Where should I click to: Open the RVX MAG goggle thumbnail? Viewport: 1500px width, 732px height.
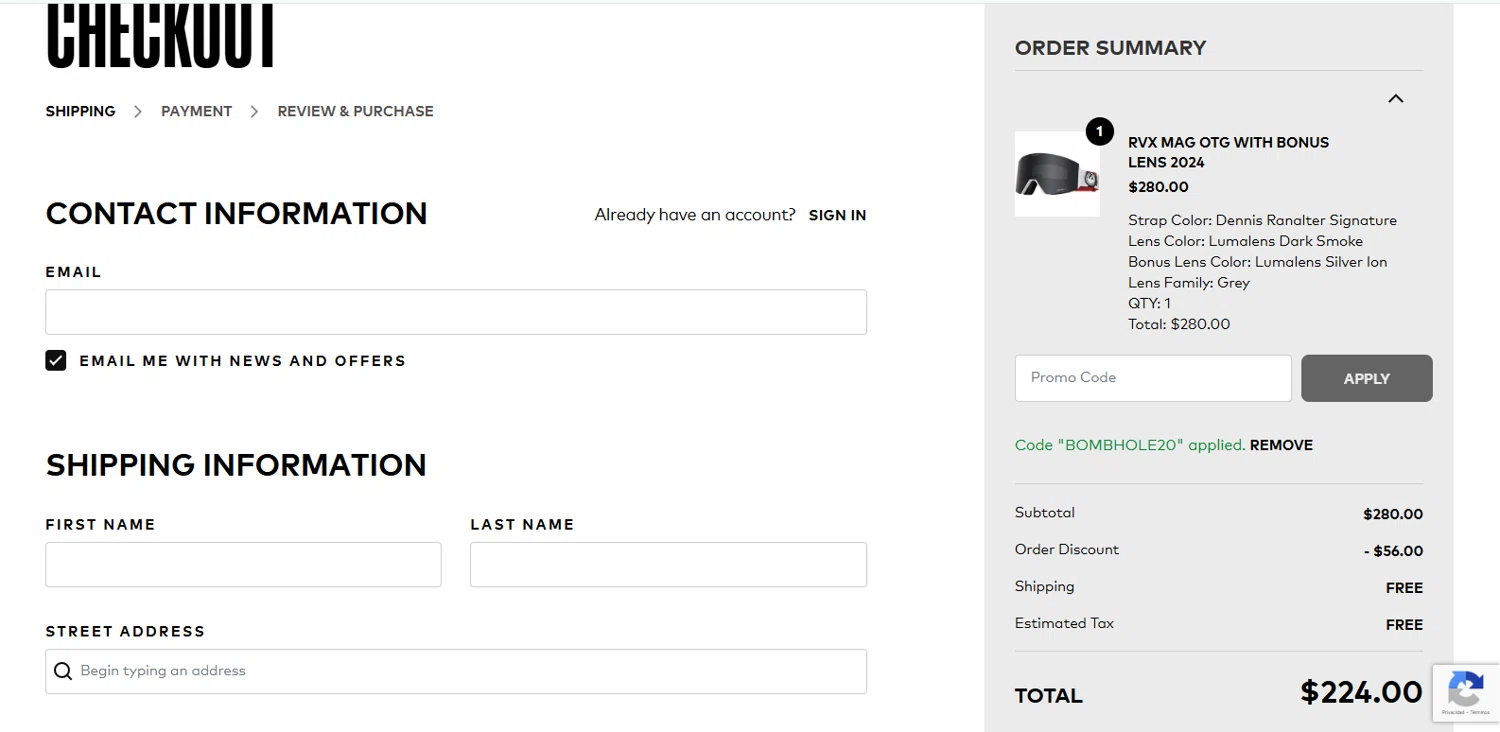[1056, 174]
